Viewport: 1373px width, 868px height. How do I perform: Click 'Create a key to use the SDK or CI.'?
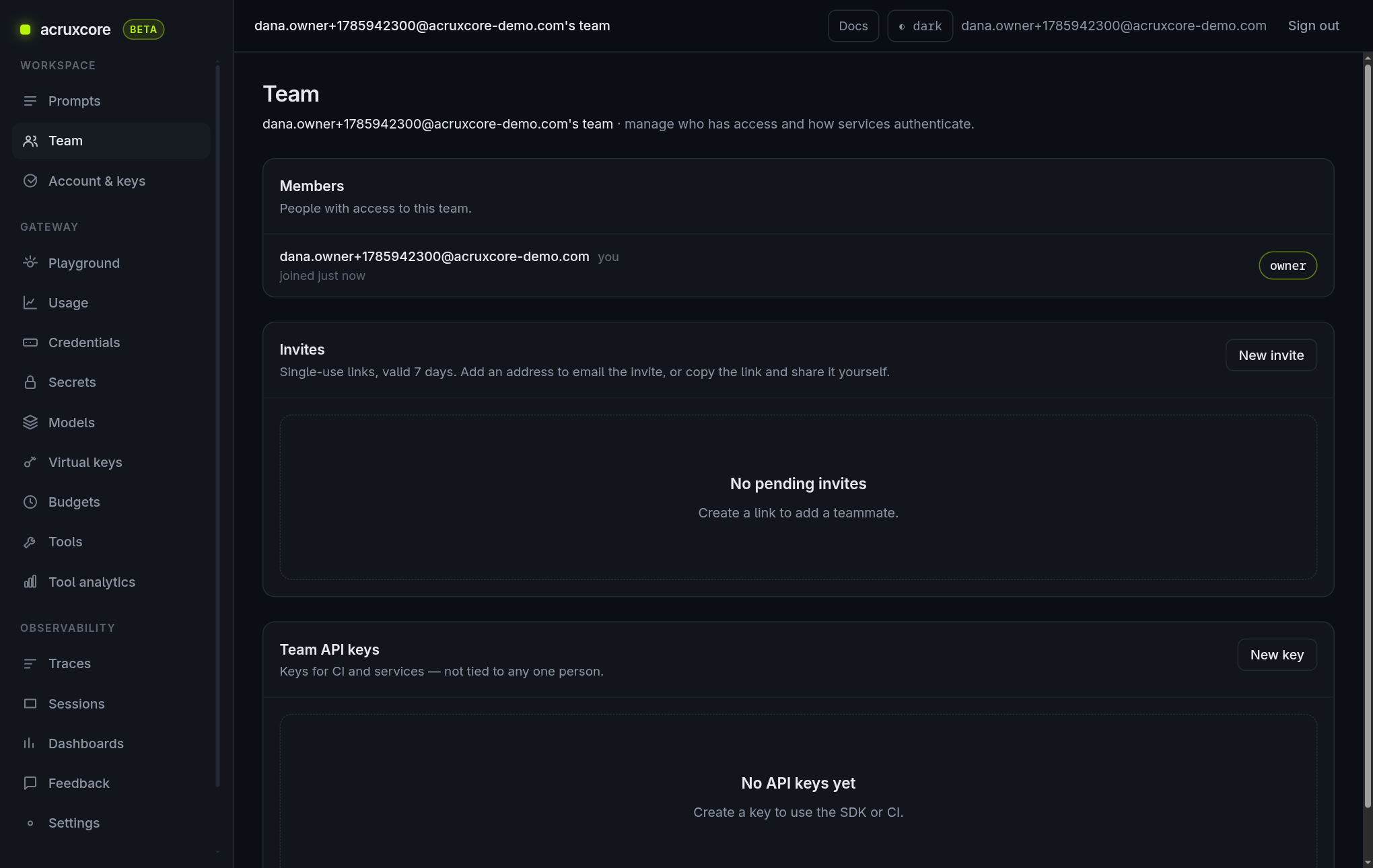click(798, 812)
